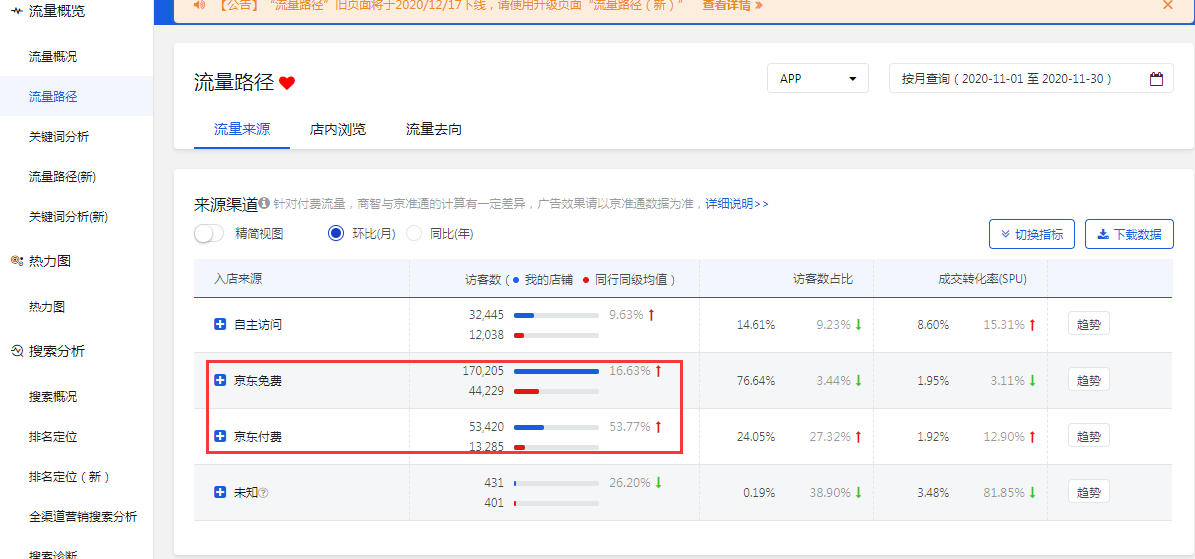Open 趋势 for 自主访问 row
Screen dimensions: 1195x559
[x=1088, y=323]
